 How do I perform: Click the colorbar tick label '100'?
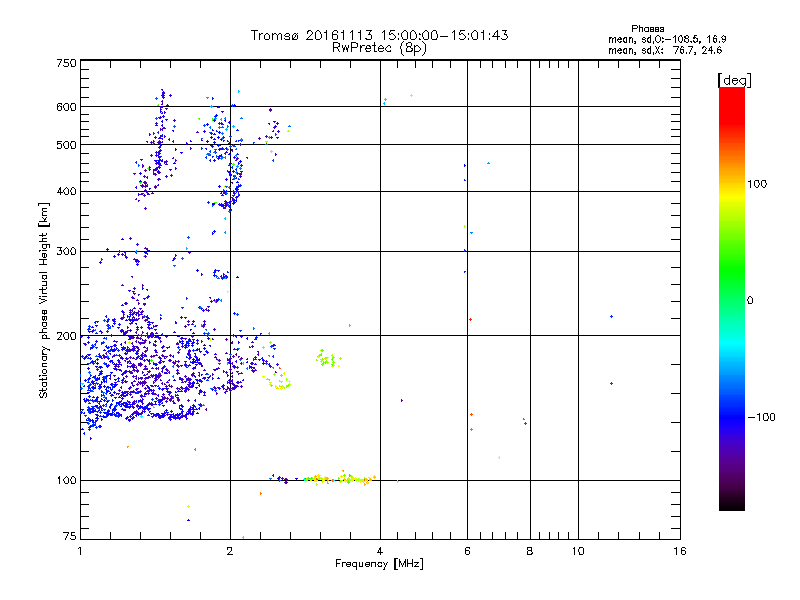click(757, 184)
